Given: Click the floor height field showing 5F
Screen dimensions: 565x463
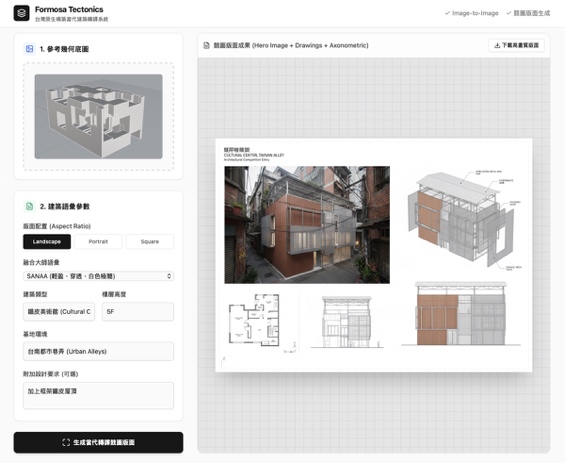Looking at the screenshot, I should tap(138, 312).
